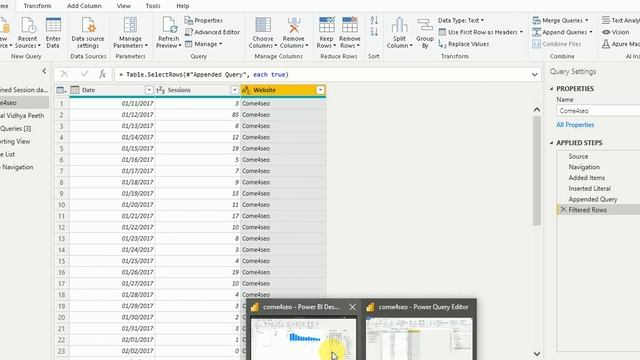640x360 pixels.
Task: Click the fx function icon
Action: coord(102,74)
